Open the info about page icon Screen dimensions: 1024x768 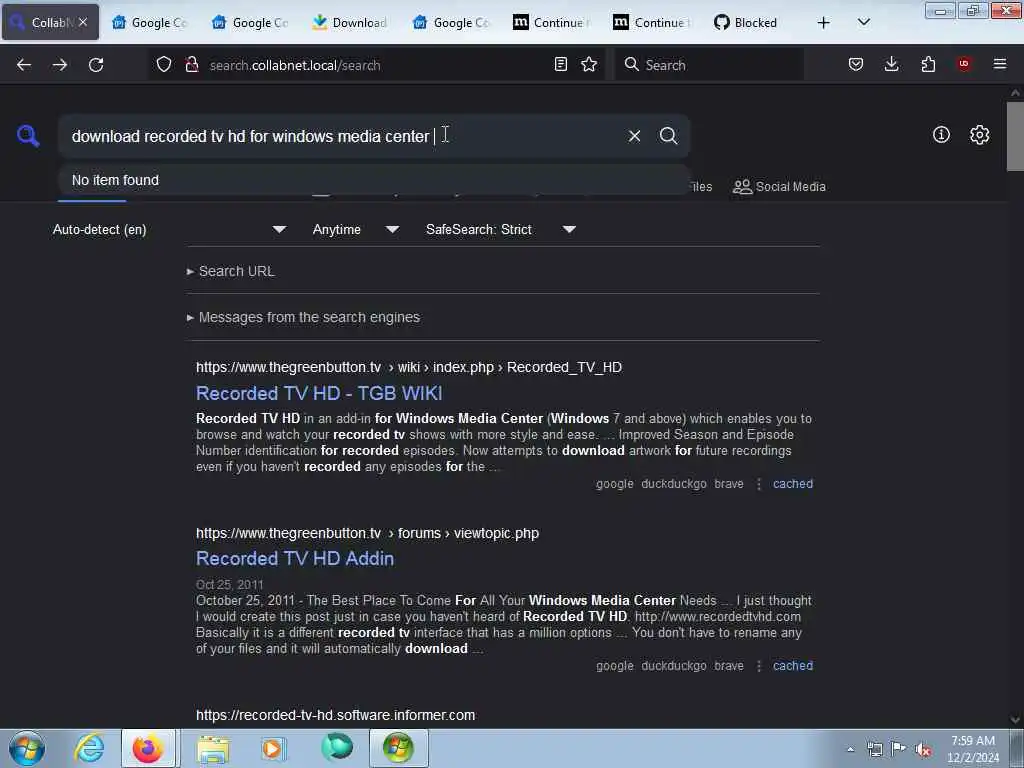click(x=941, y=135)
